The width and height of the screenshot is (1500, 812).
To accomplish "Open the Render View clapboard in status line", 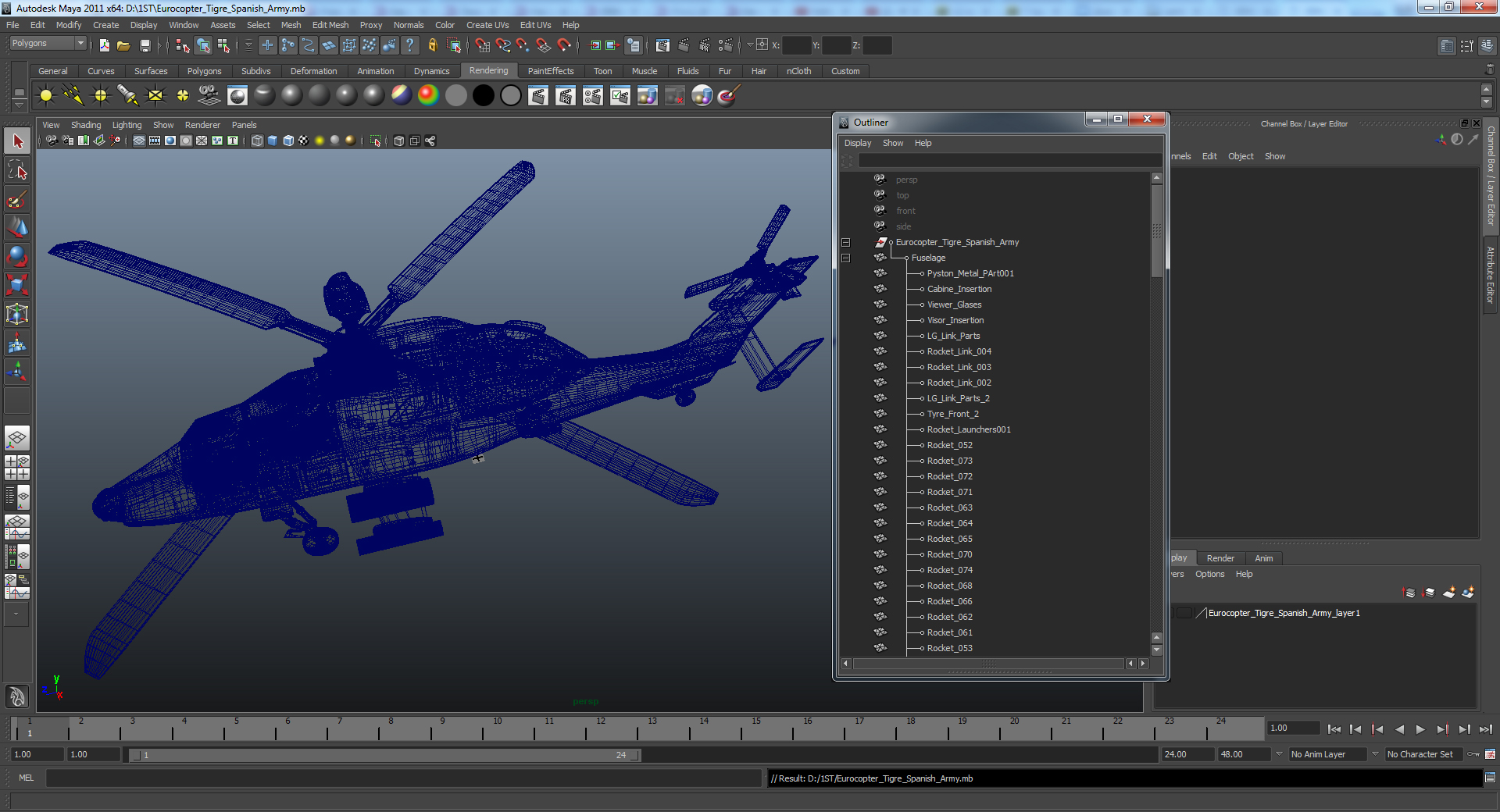I will click(x=662, y=45).
